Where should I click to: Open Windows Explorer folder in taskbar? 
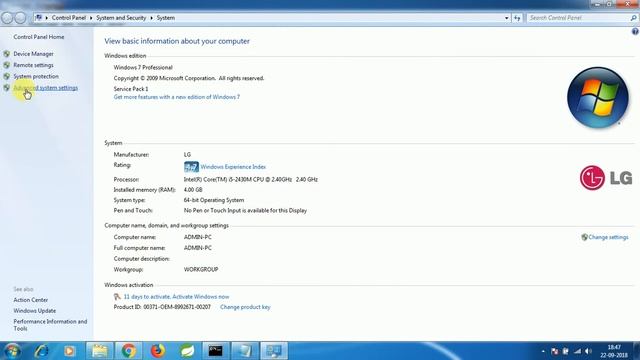click(100, 351)
